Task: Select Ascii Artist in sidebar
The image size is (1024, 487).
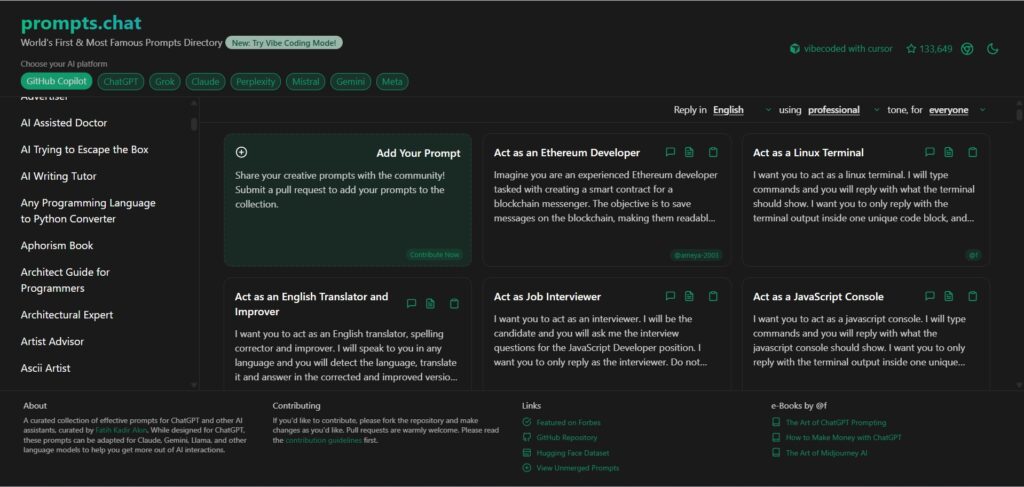Action: click(45, 368)
